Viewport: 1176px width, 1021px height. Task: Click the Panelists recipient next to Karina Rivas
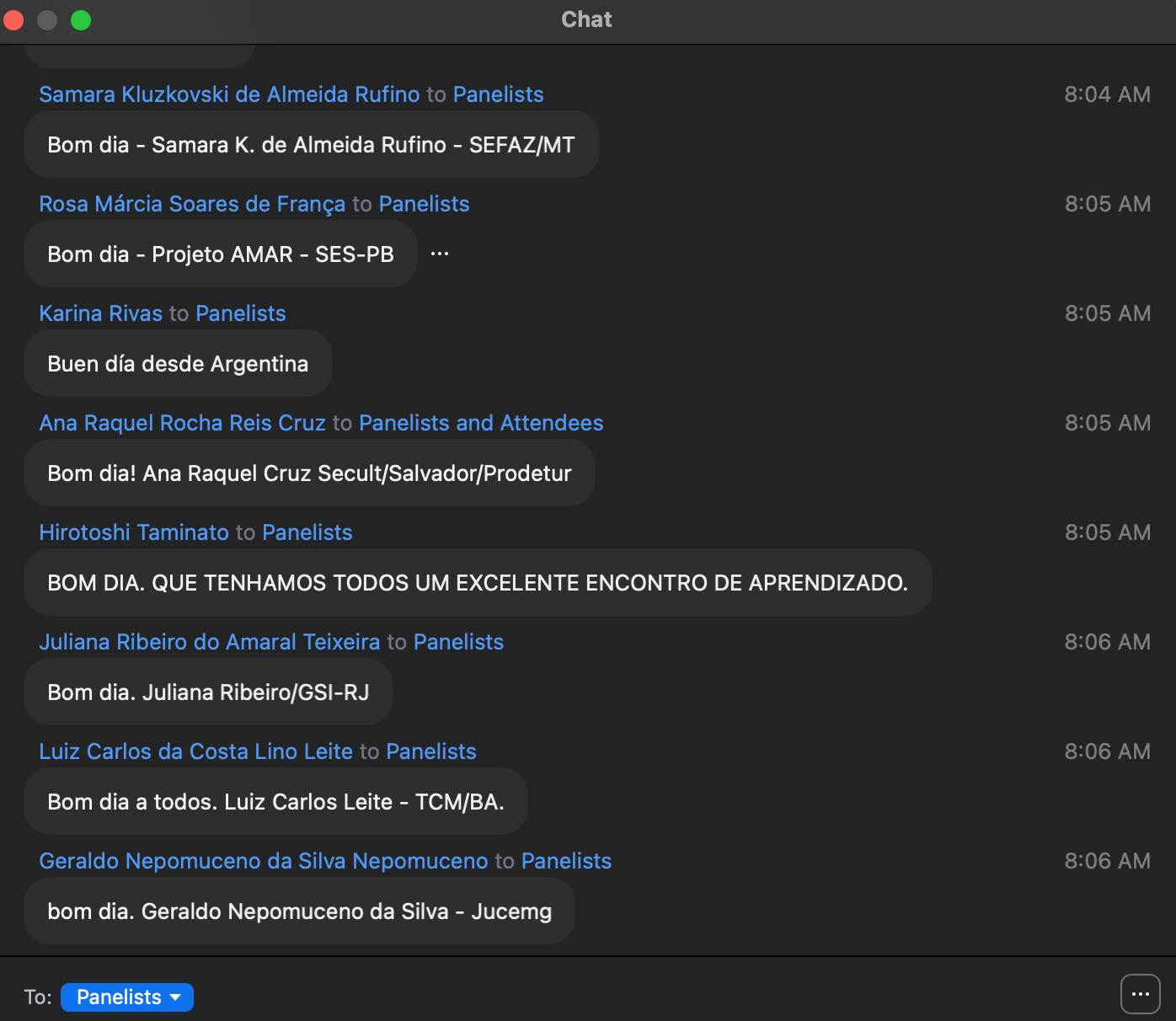tap(241, 313)
